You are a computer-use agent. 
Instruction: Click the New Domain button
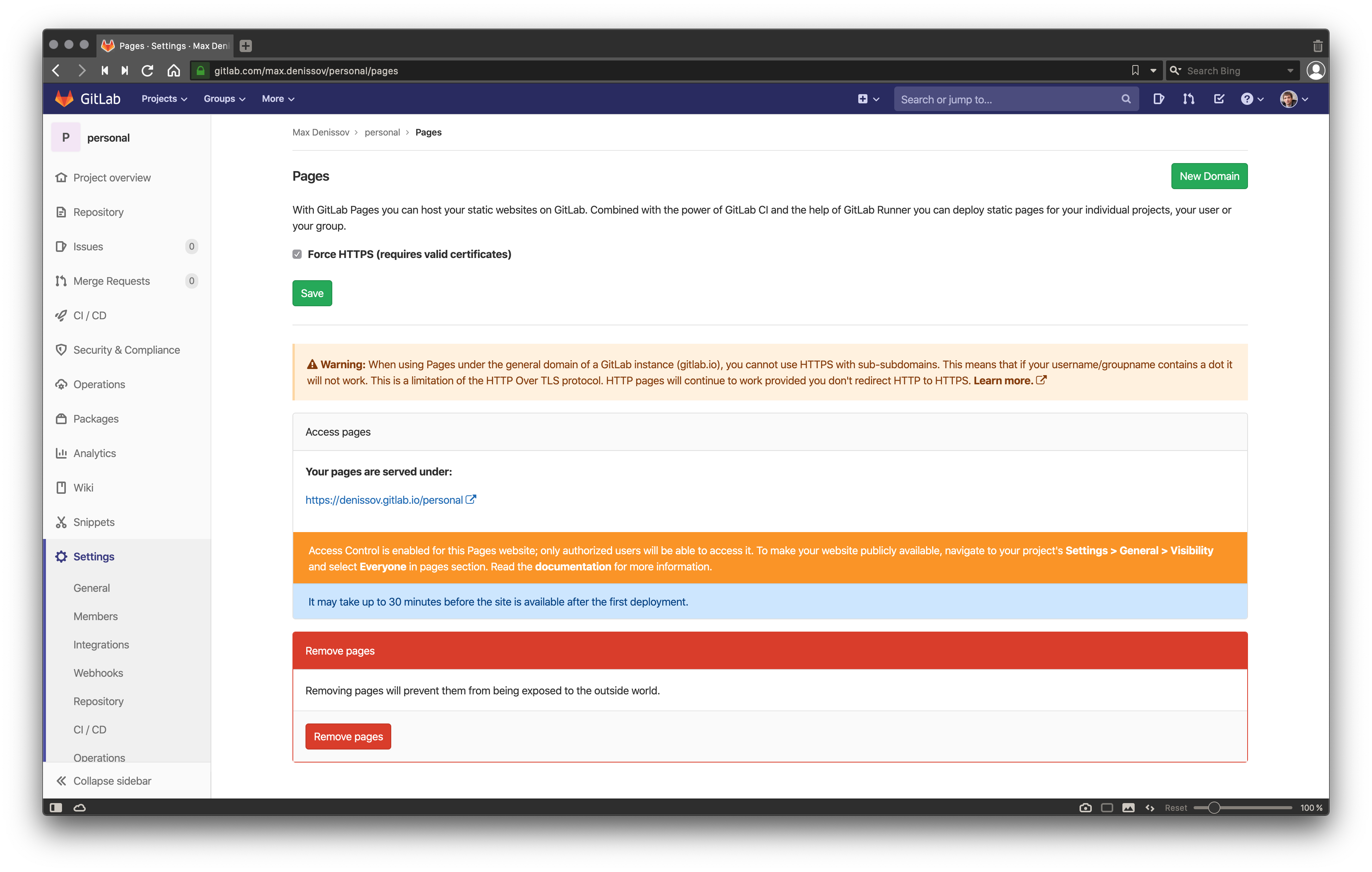[x=1209, y=176]
